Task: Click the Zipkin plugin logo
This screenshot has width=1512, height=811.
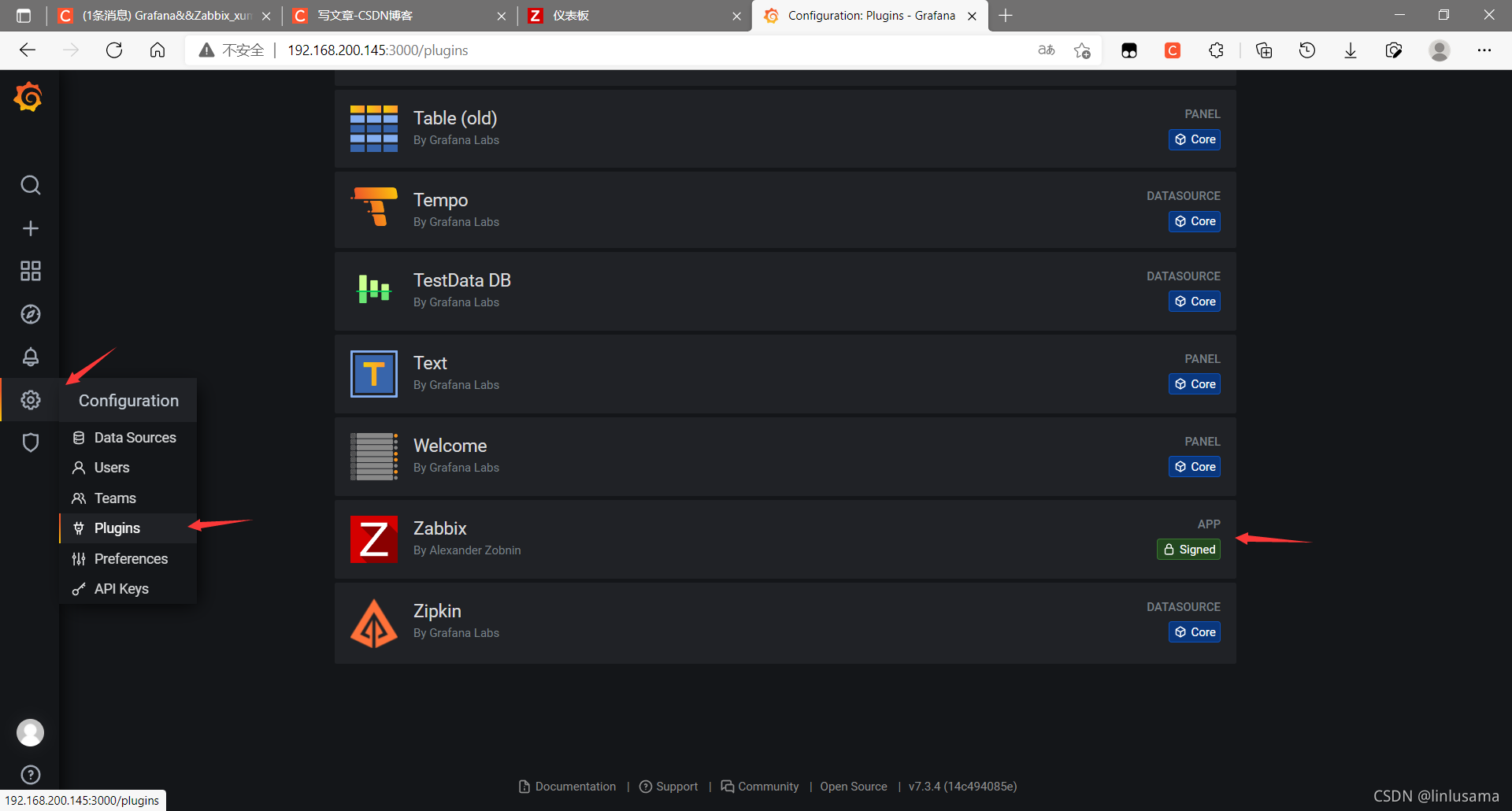Action: pos(373,622)
